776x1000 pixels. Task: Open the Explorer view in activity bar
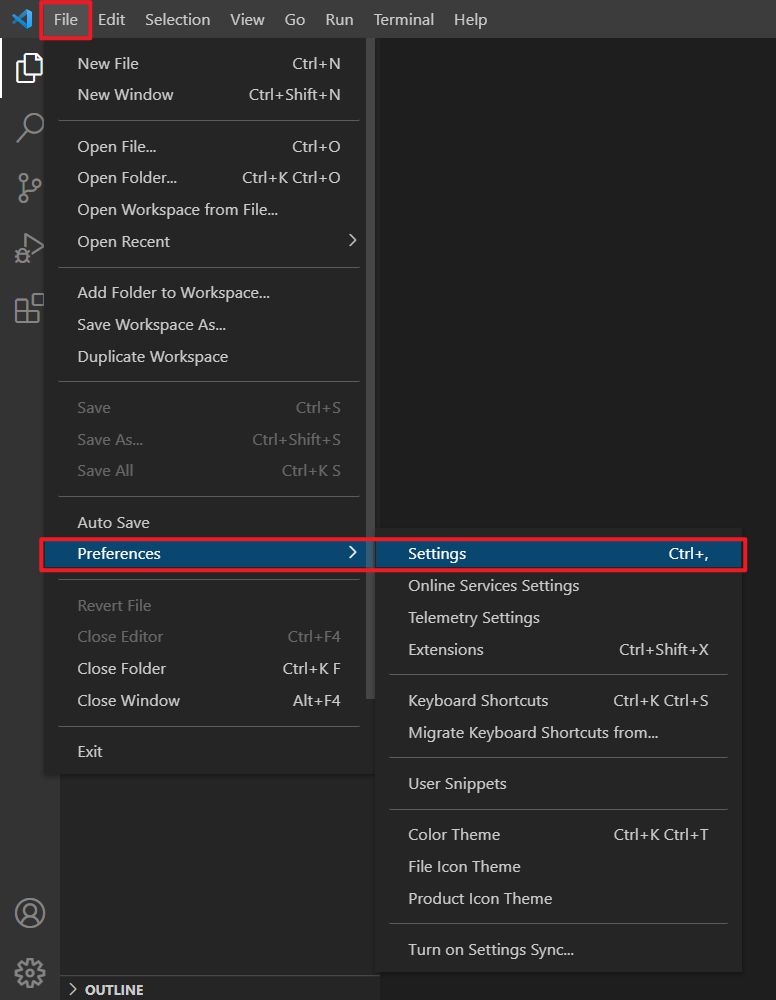tap(29, 68)
